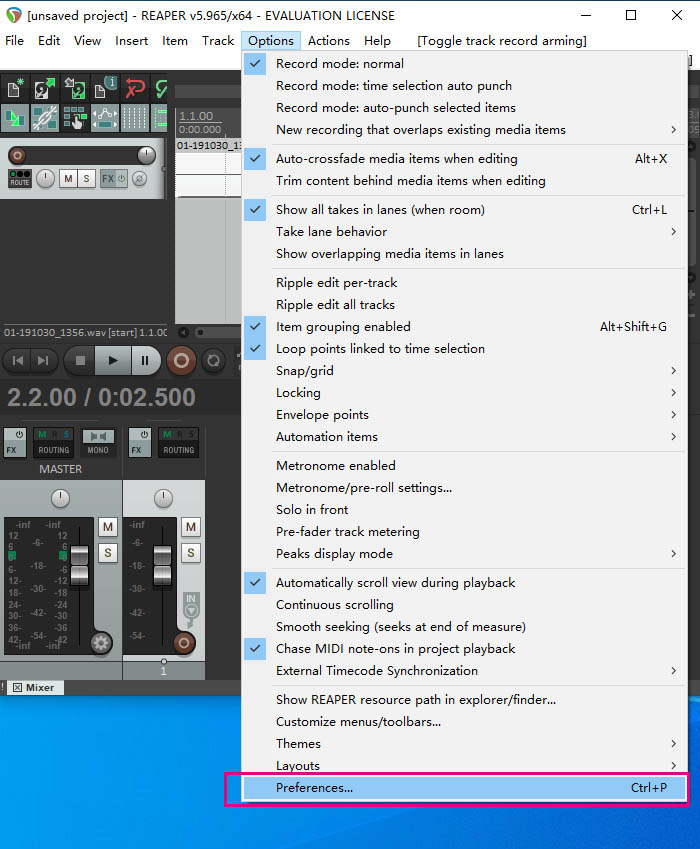Toggle auto-crossfade toolbar icon
The image size is (700, 849).
(15, 119)
